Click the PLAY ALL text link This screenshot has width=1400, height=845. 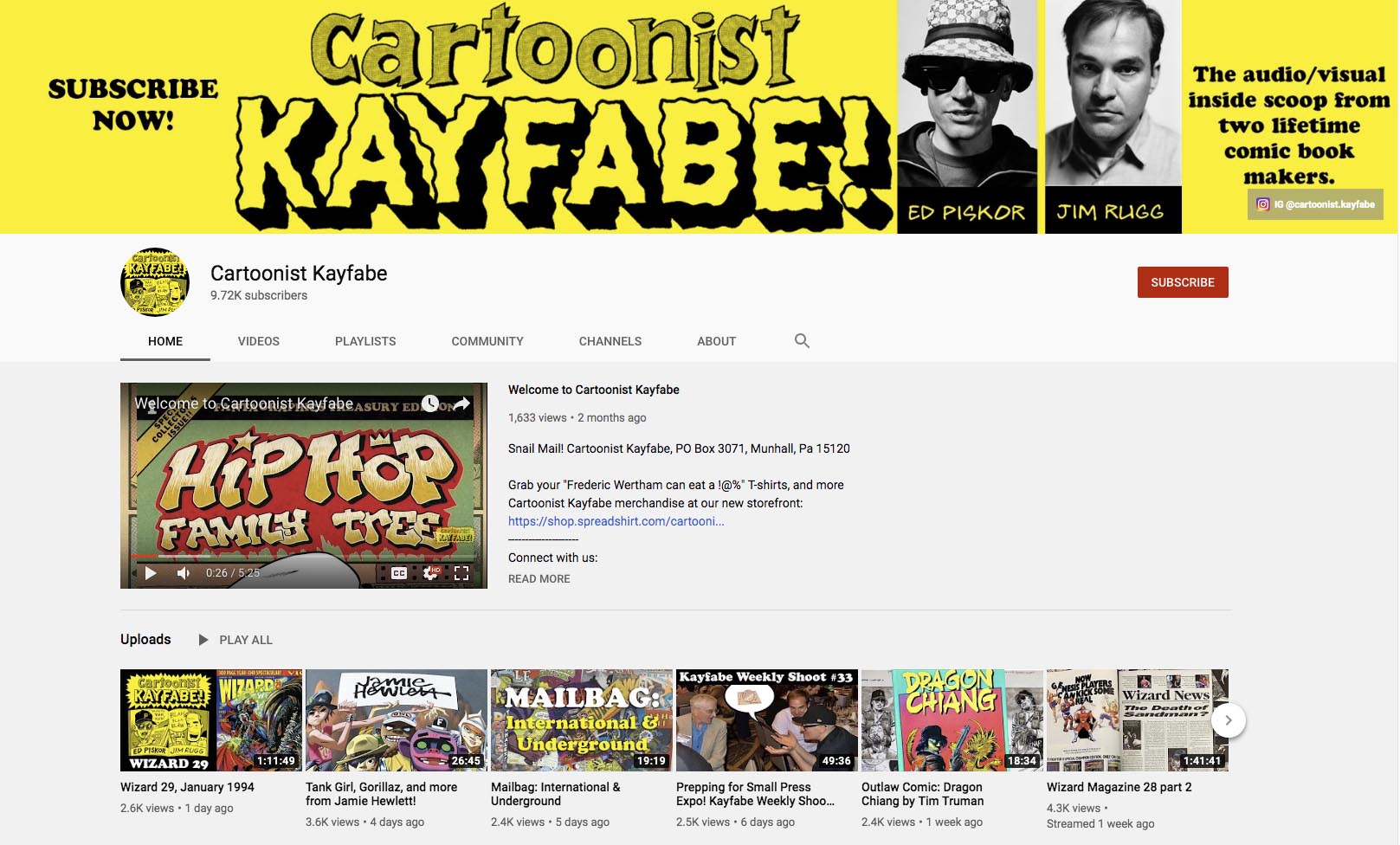coord(246,640)
